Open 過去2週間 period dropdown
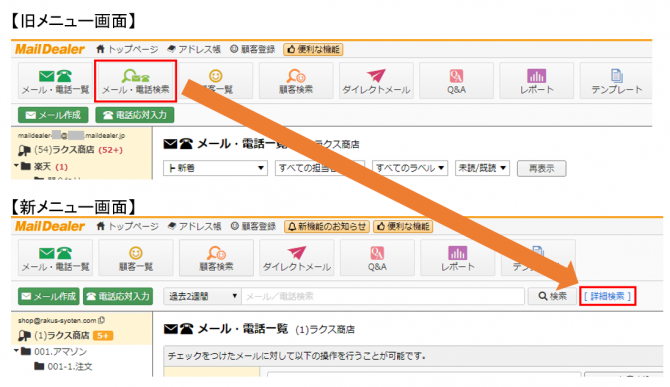Screen dimensions: 670x387 click(203, 296)
